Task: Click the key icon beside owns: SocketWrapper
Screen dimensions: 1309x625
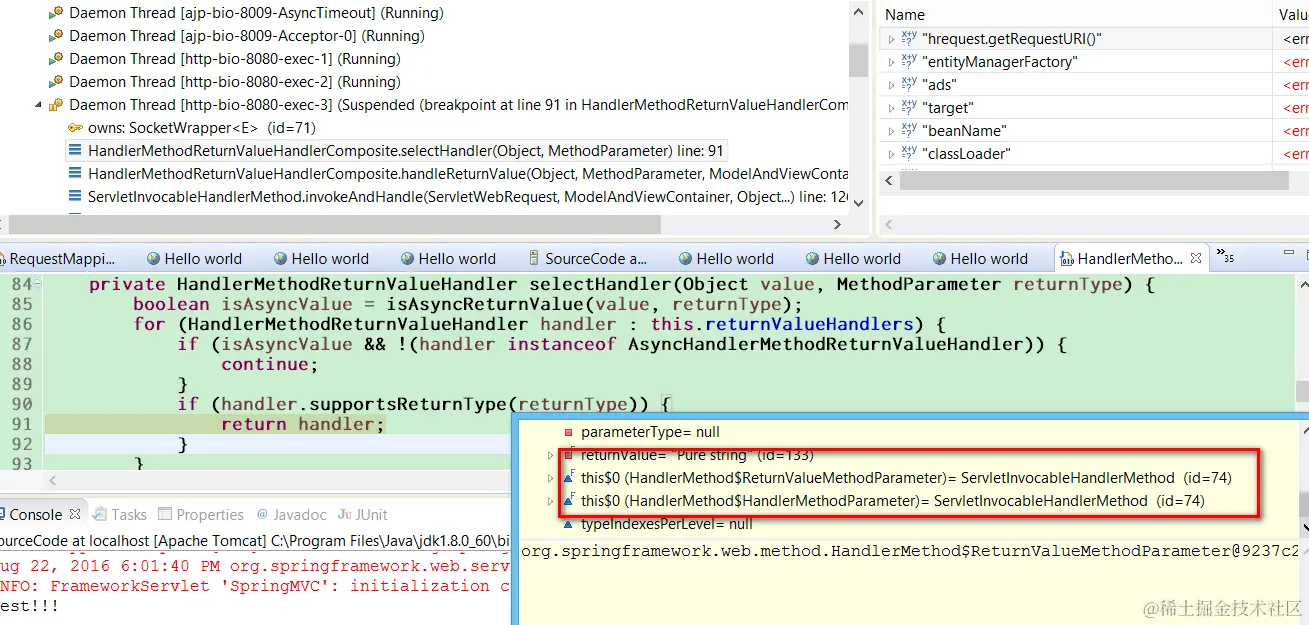Action: (x=75, y=128)
